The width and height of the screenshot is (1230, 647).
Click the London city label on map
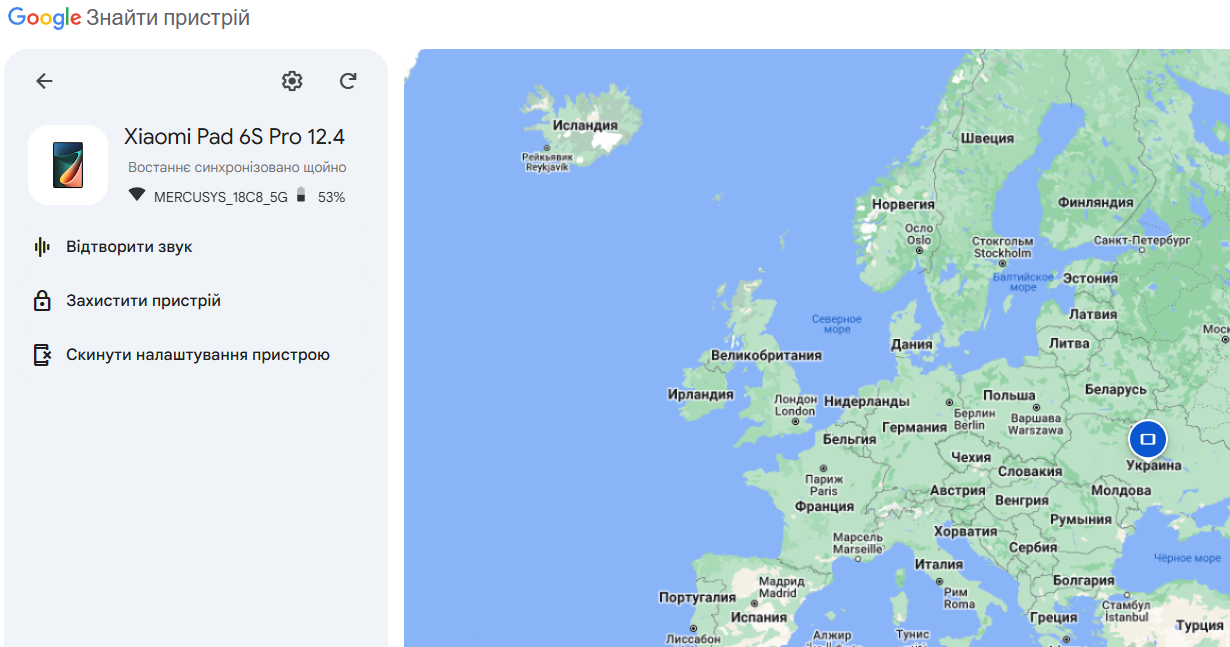[x=795, y=406]
